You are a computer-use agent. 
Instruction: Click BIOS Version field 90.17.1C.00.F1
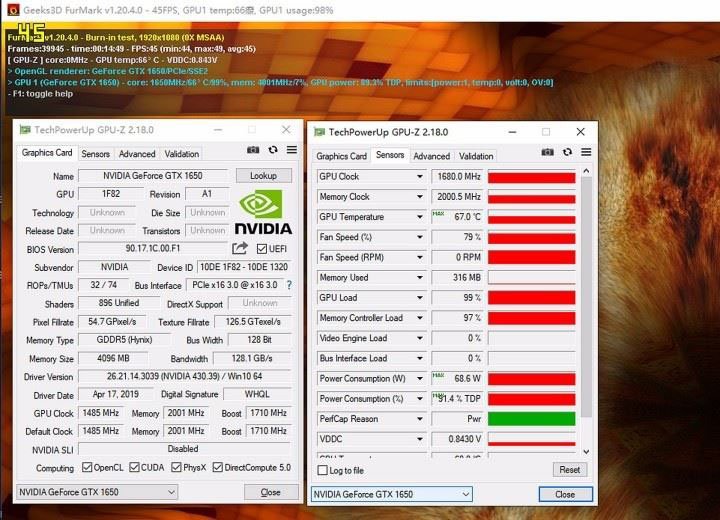click(x=153, y=249)
